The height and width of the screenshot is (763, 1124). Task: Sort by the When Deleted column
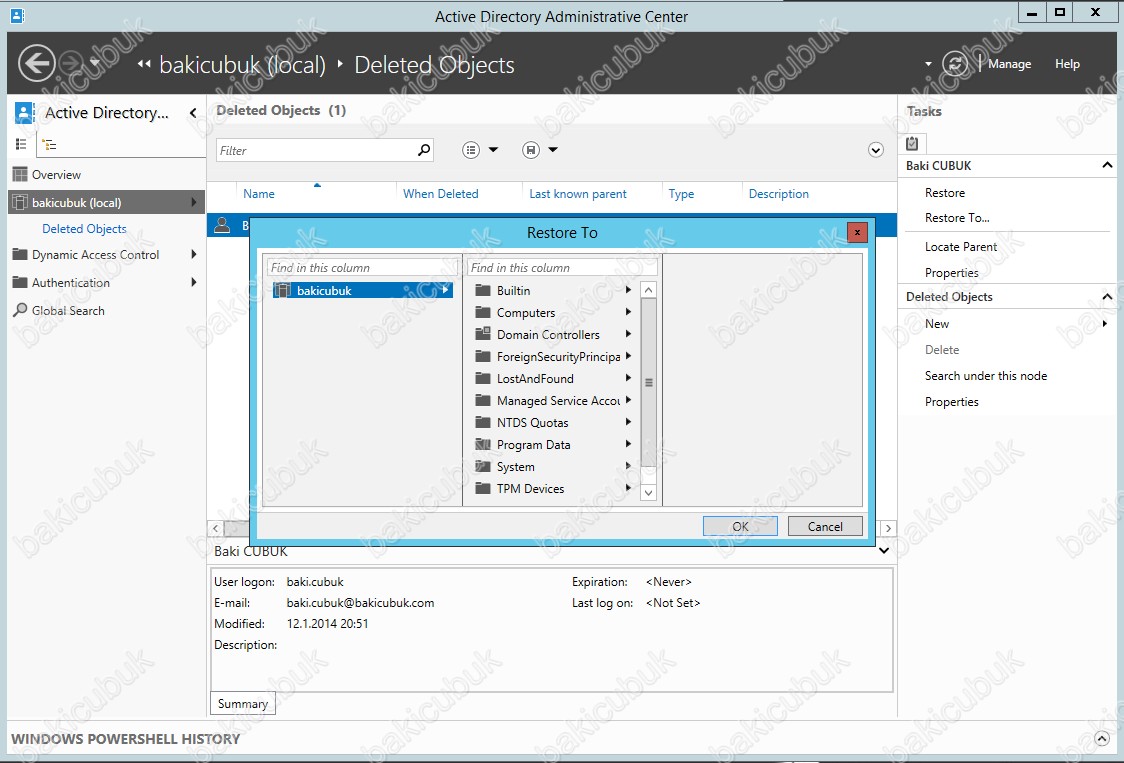click(x=440, y=194)
